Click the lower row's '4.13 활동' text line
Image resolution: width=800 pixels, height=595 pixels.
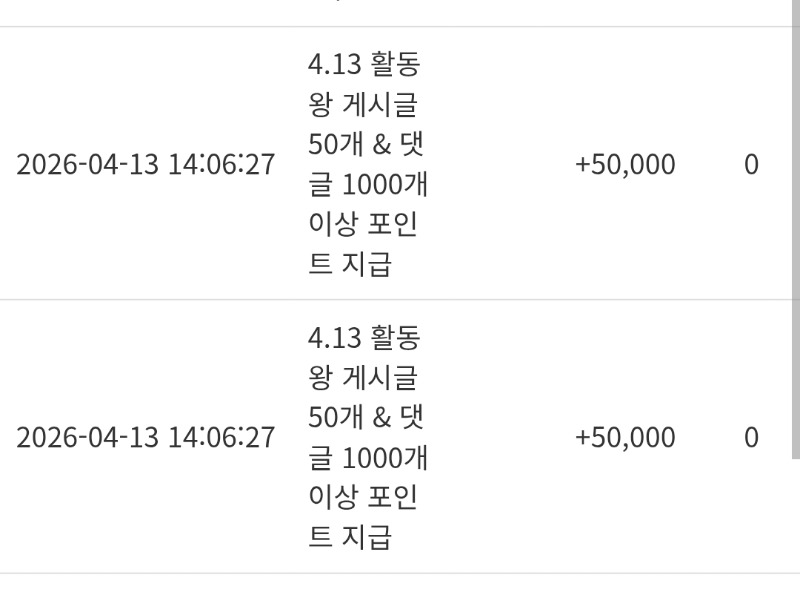pos(364,338)
